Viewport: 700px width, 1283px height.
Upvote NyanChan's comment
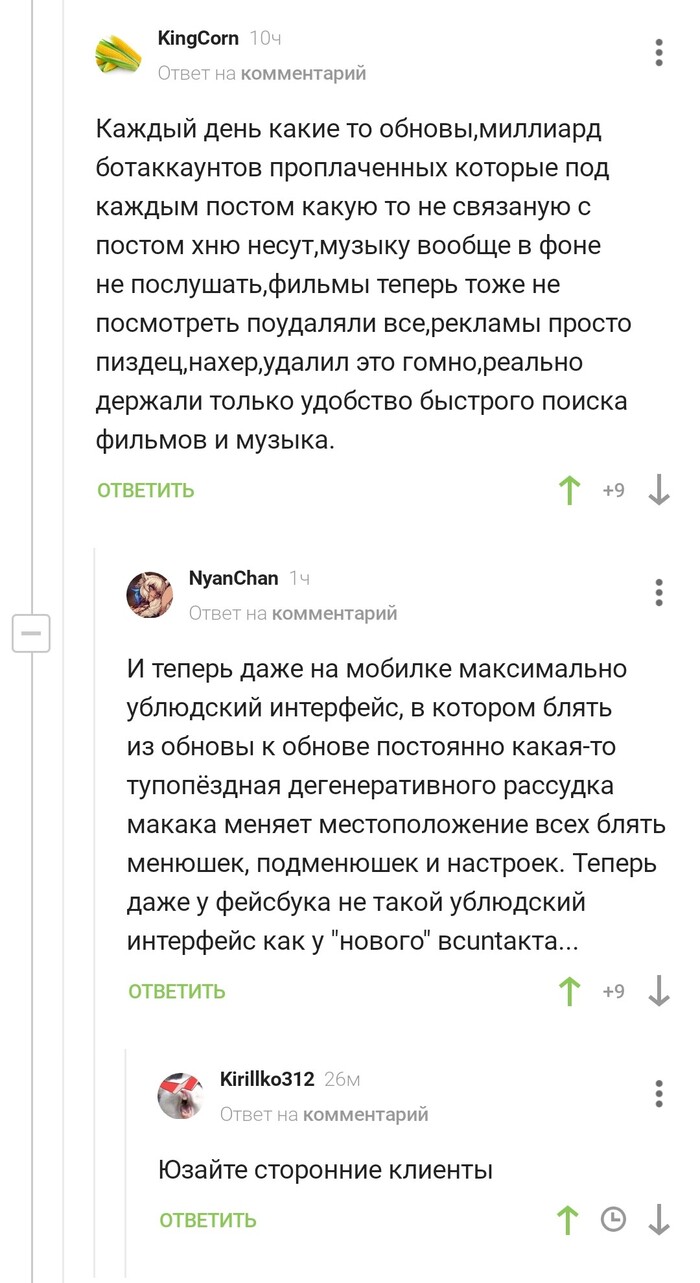coord(569,991)
